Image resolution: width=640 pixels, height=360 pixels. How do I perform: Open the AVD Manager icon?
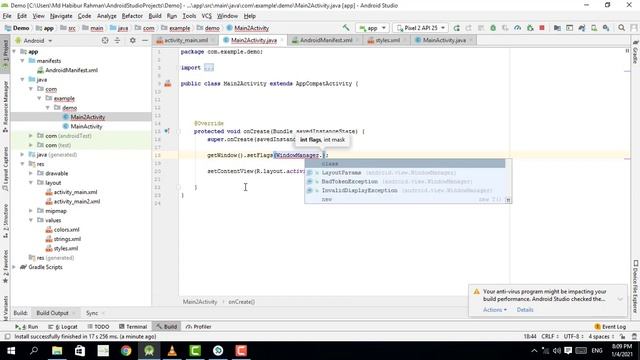coord(594,28)
